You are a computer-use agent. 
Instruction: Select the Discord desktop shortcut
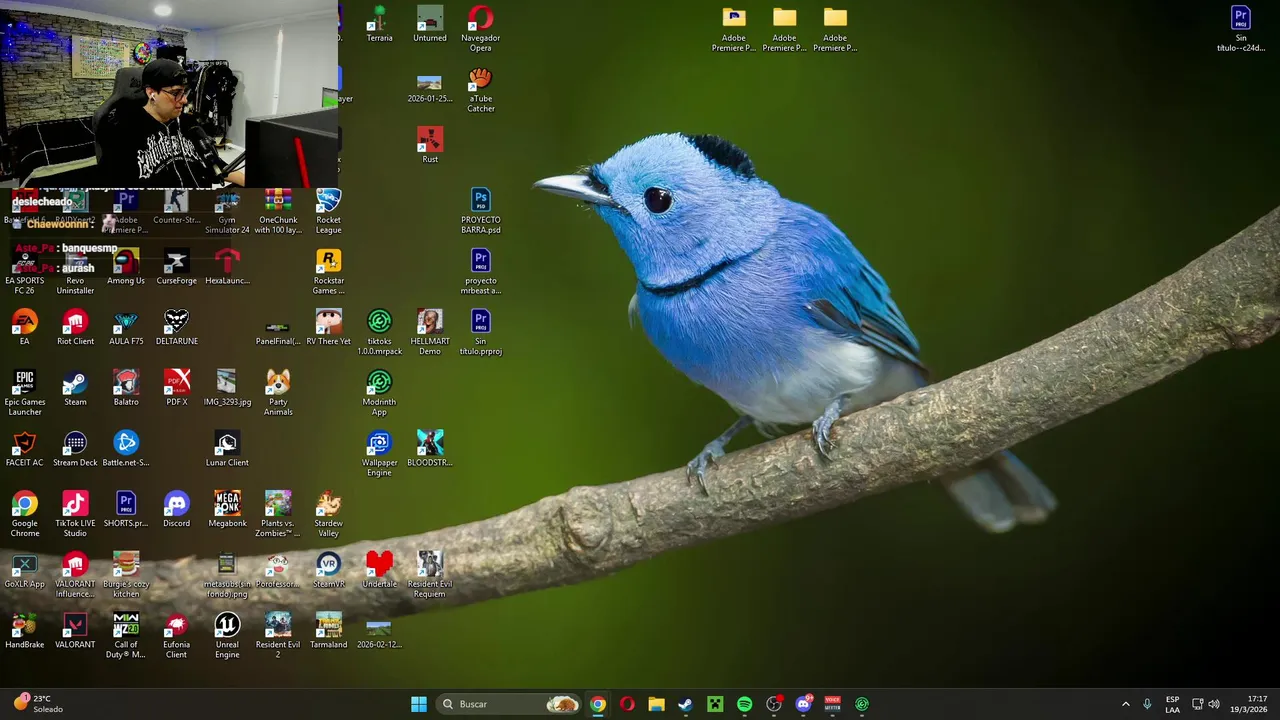pyautogui.click(x=176, y=510)
